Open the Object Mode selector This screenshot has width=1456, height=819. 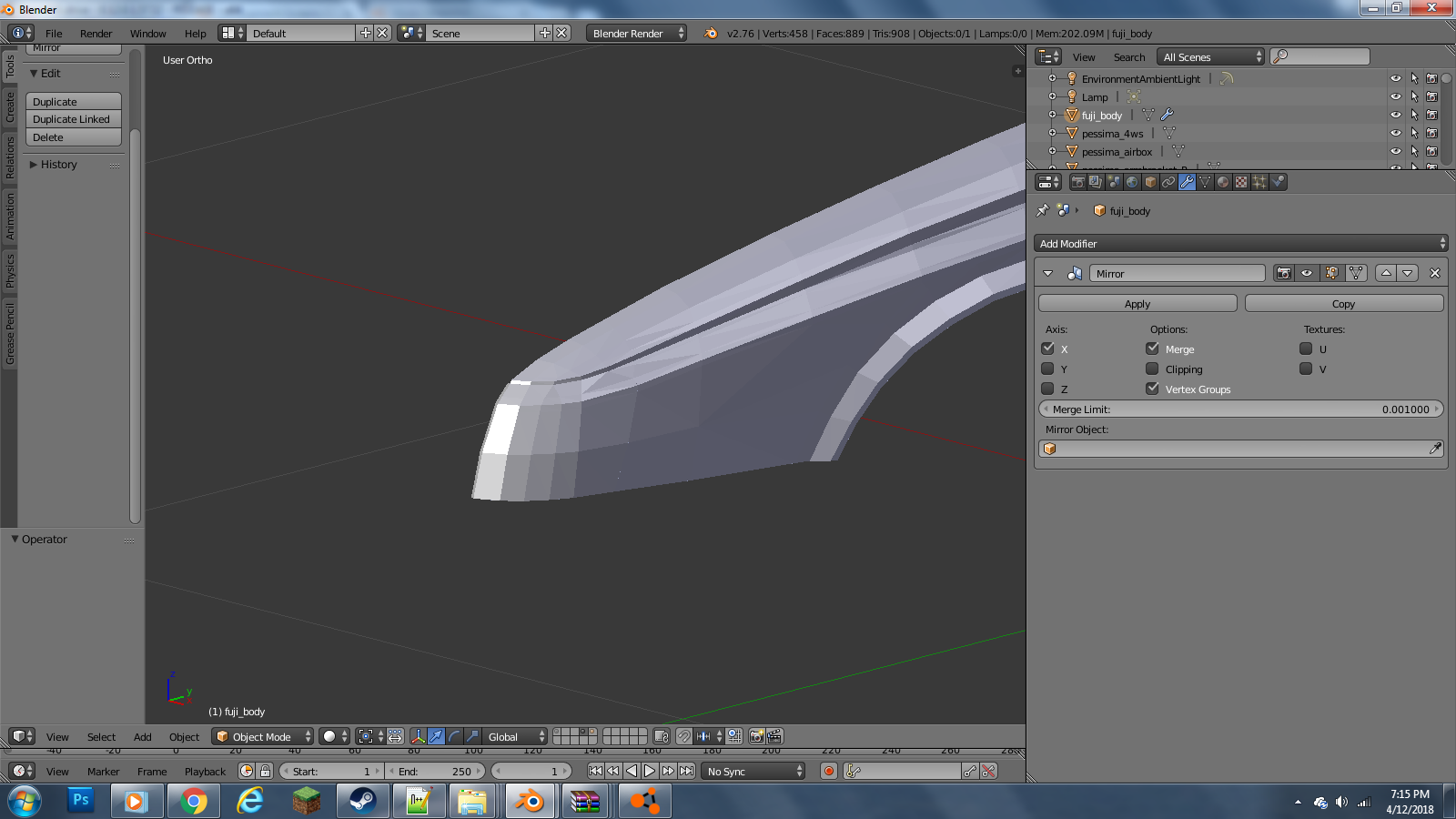point(263,736)
